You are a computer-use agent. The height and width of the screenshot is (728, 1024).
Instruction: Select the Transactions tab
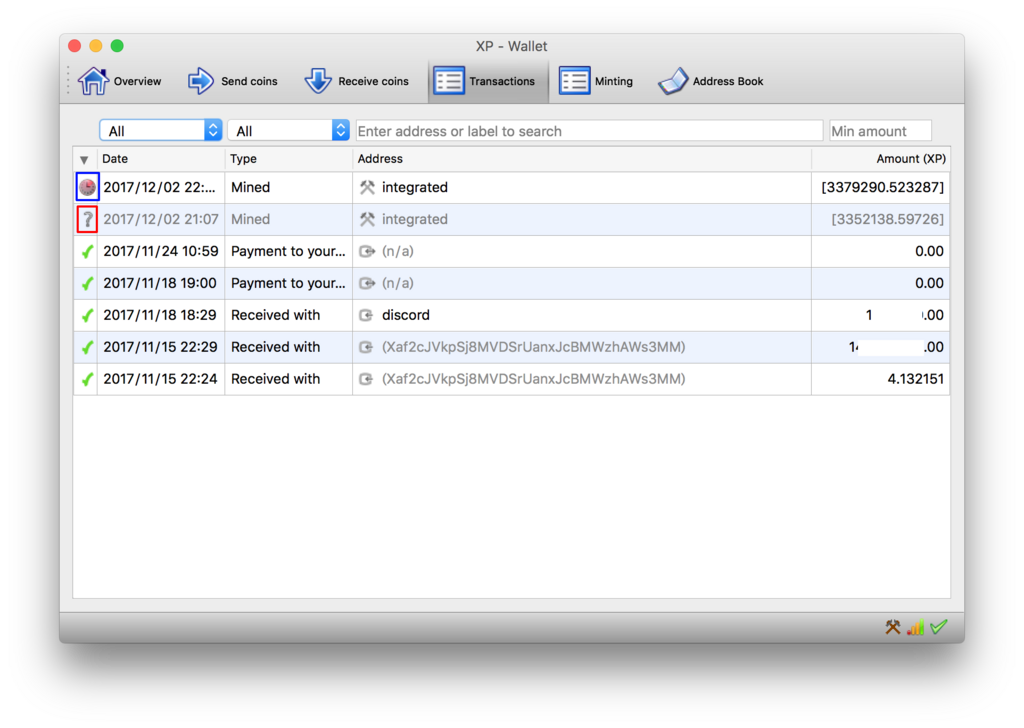(488, 81)
